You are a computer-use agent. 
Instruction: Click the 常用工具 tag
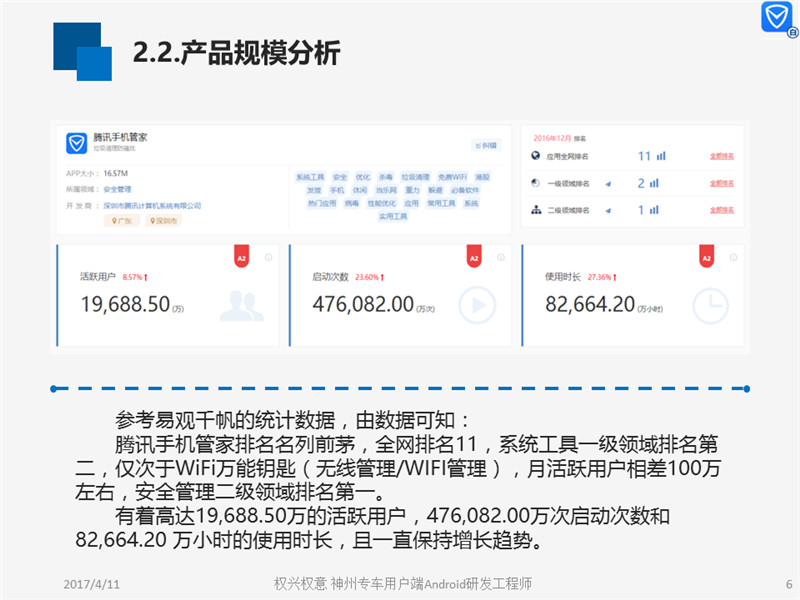[x=441, y=204]
